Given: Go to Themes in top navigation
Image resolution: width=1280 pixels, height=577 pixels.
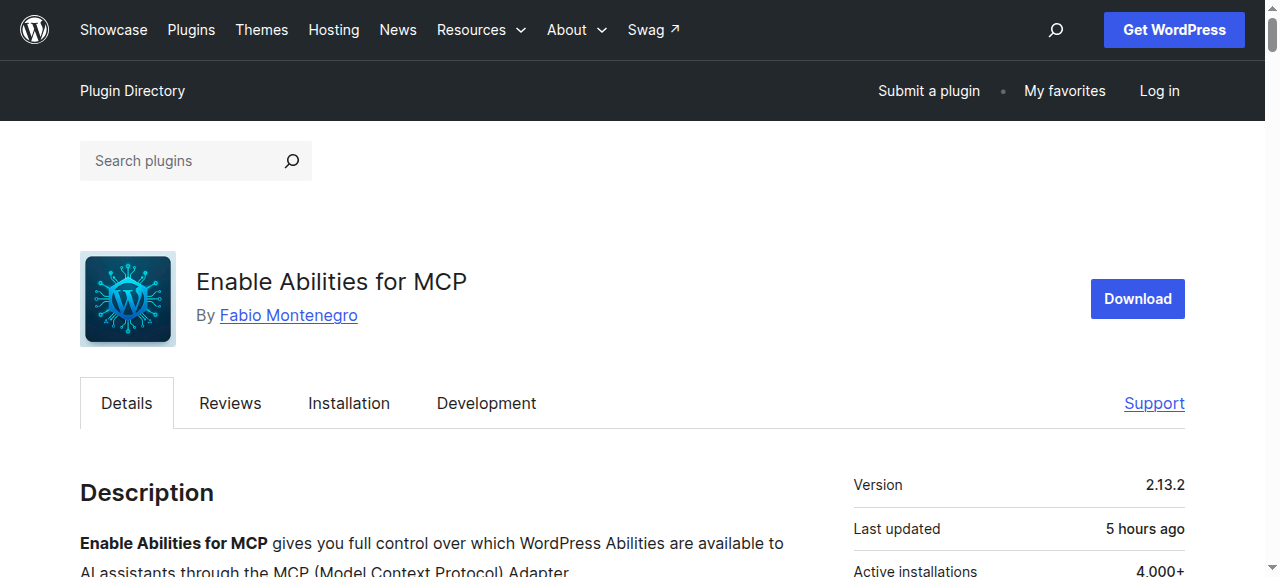Looking at the screenshot, I should pos(262,30).
